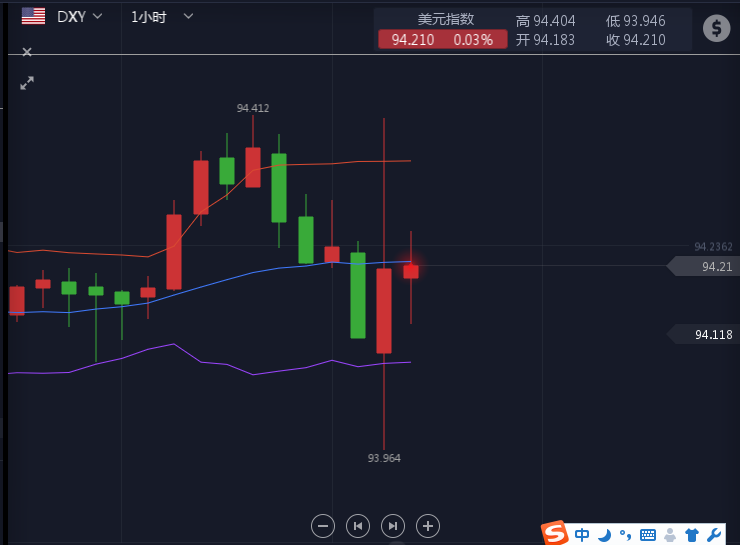740x545 pixels.
Task: Close the chart with the X icon
Action: click(27, 52)
